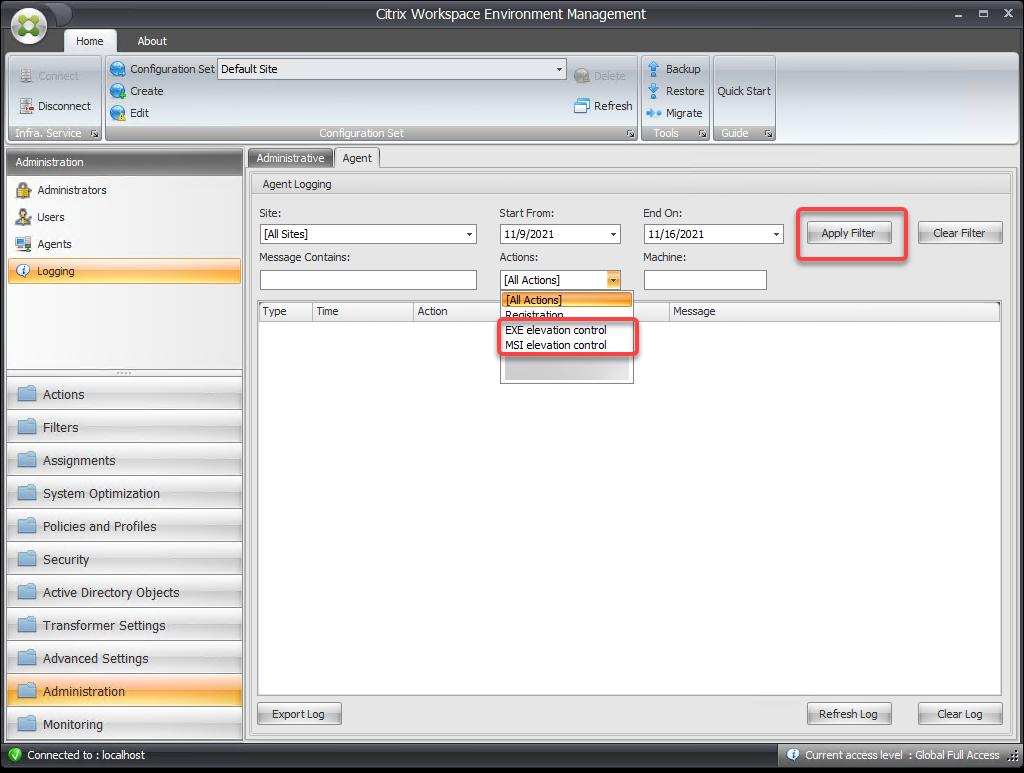Click the Citrix application orb logo

tap(29, 26)
